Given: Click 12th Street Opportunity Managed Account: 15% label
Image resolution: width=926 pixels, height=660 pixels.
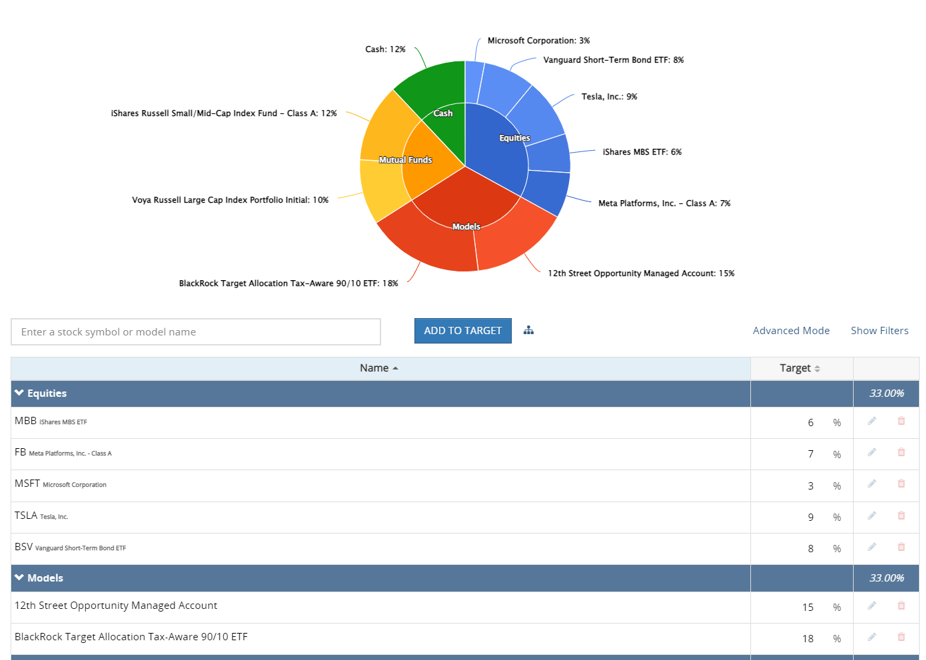Looking at the screenshot, I should coord(641,273).
